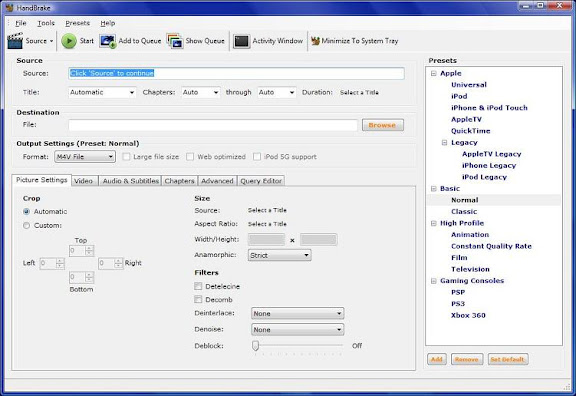Image resolution: width=576 pixels, height=396 pixels.
Task: Toggle the Decomb filter checkbox
Action: tap(198, 300)
